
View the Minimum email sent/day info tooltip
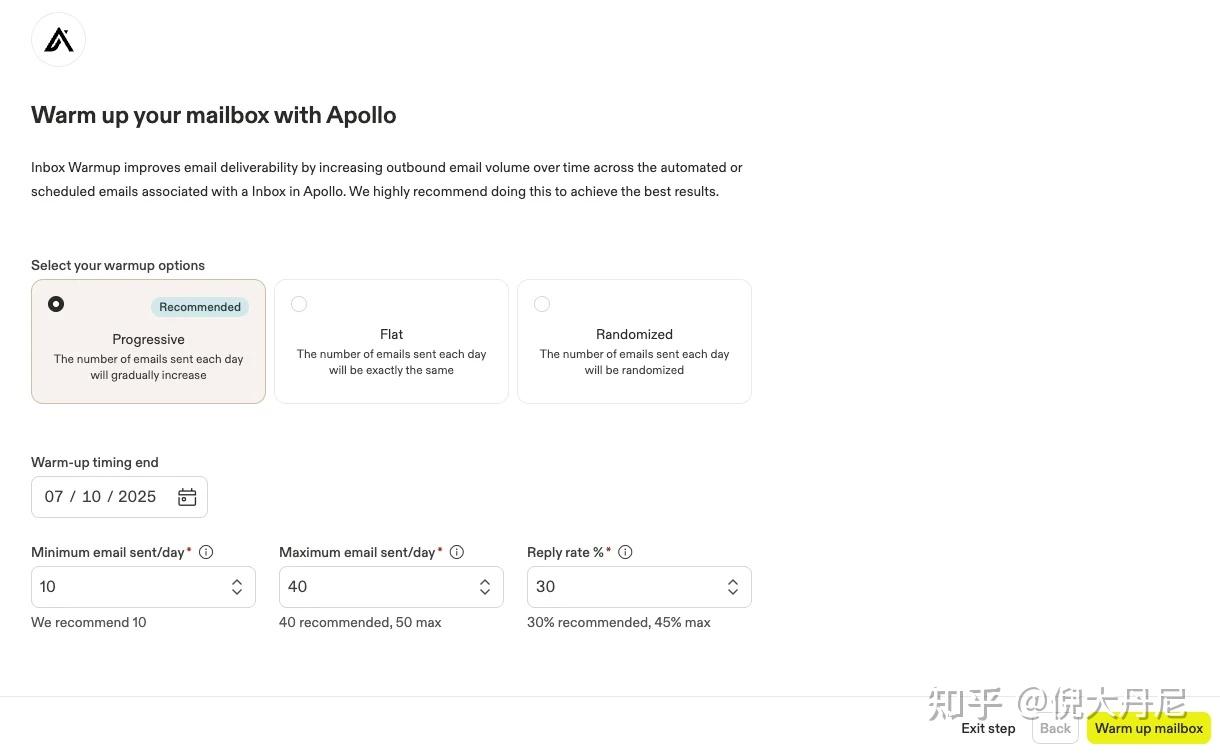click(x=206, y=552)
